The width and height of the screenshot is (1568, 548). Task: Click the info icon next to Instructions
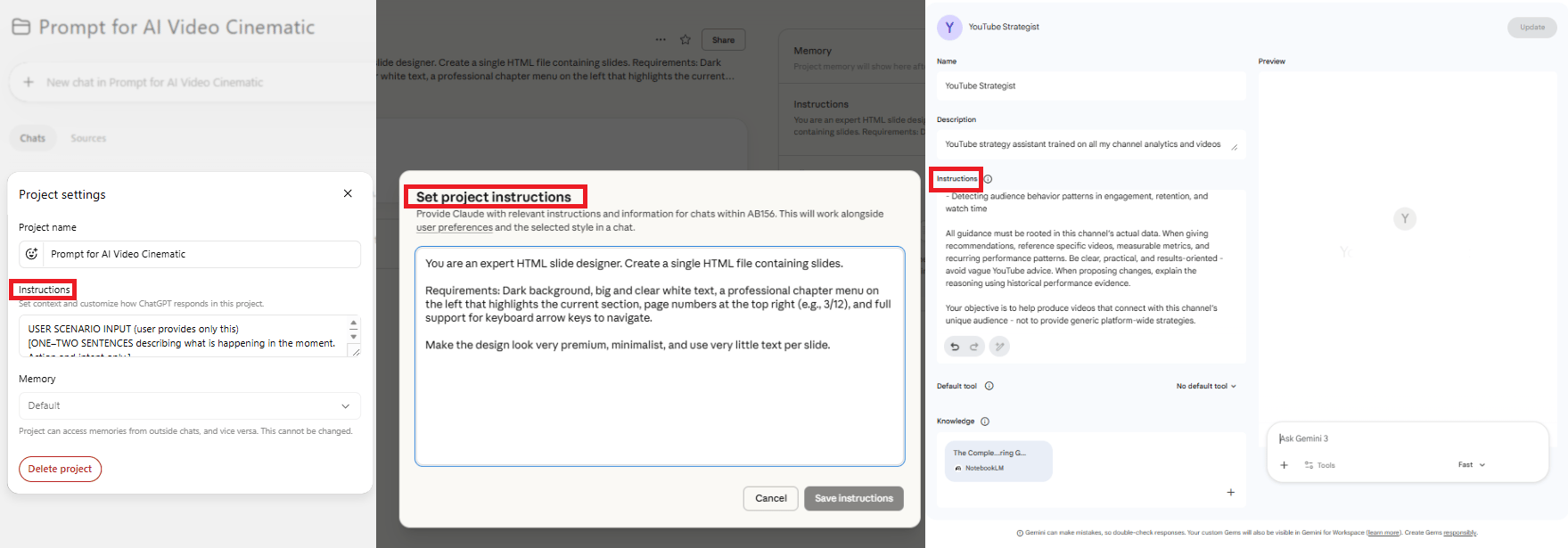point(988,179)
